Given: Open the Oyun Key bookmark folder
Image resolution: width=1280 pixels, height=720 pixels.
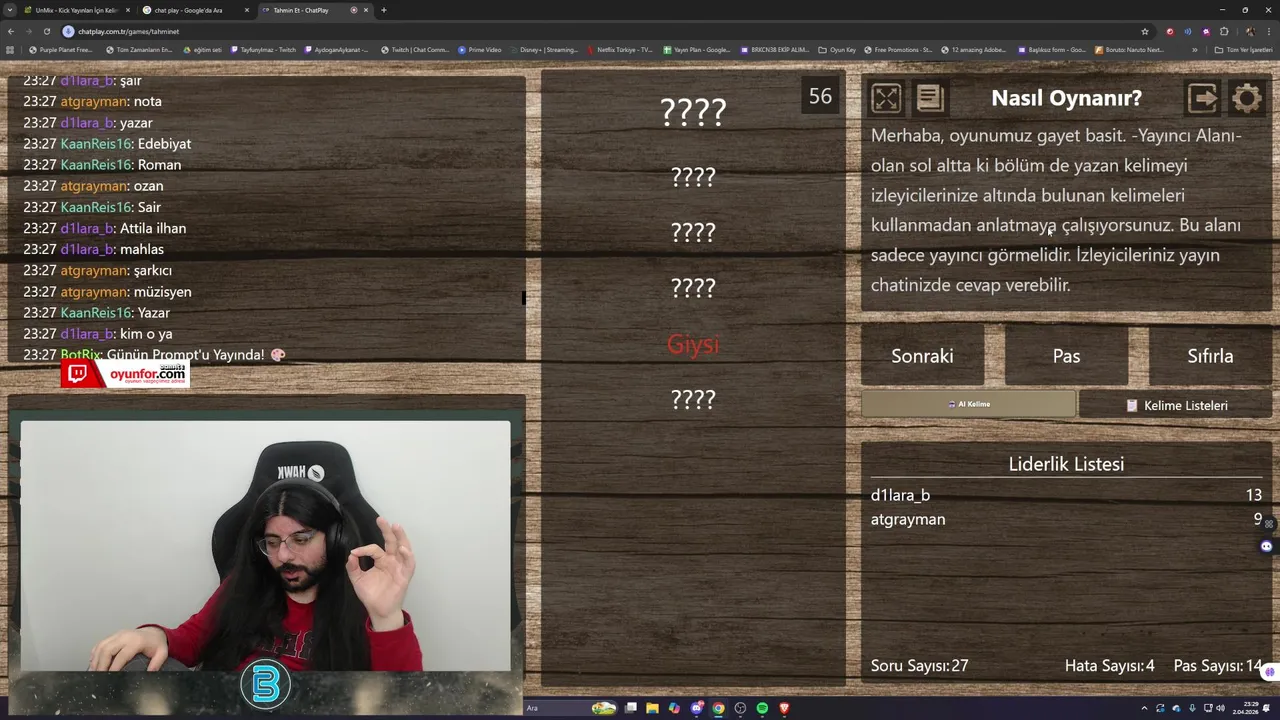Looking at the screenshot, I should [837, 49].
